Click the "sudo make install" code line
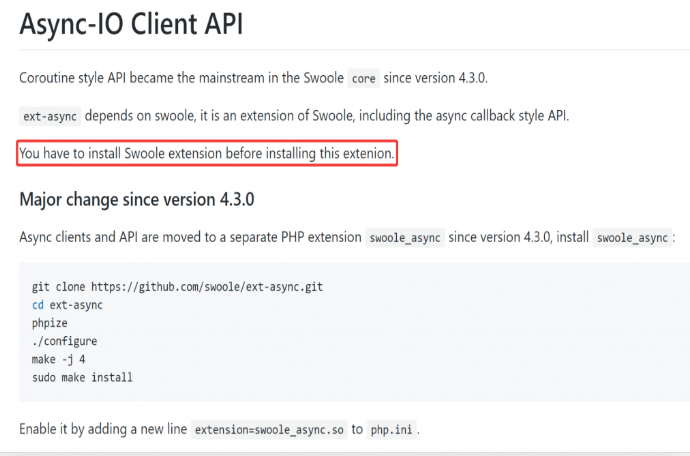The image size is (690, 456). [82, 378]
